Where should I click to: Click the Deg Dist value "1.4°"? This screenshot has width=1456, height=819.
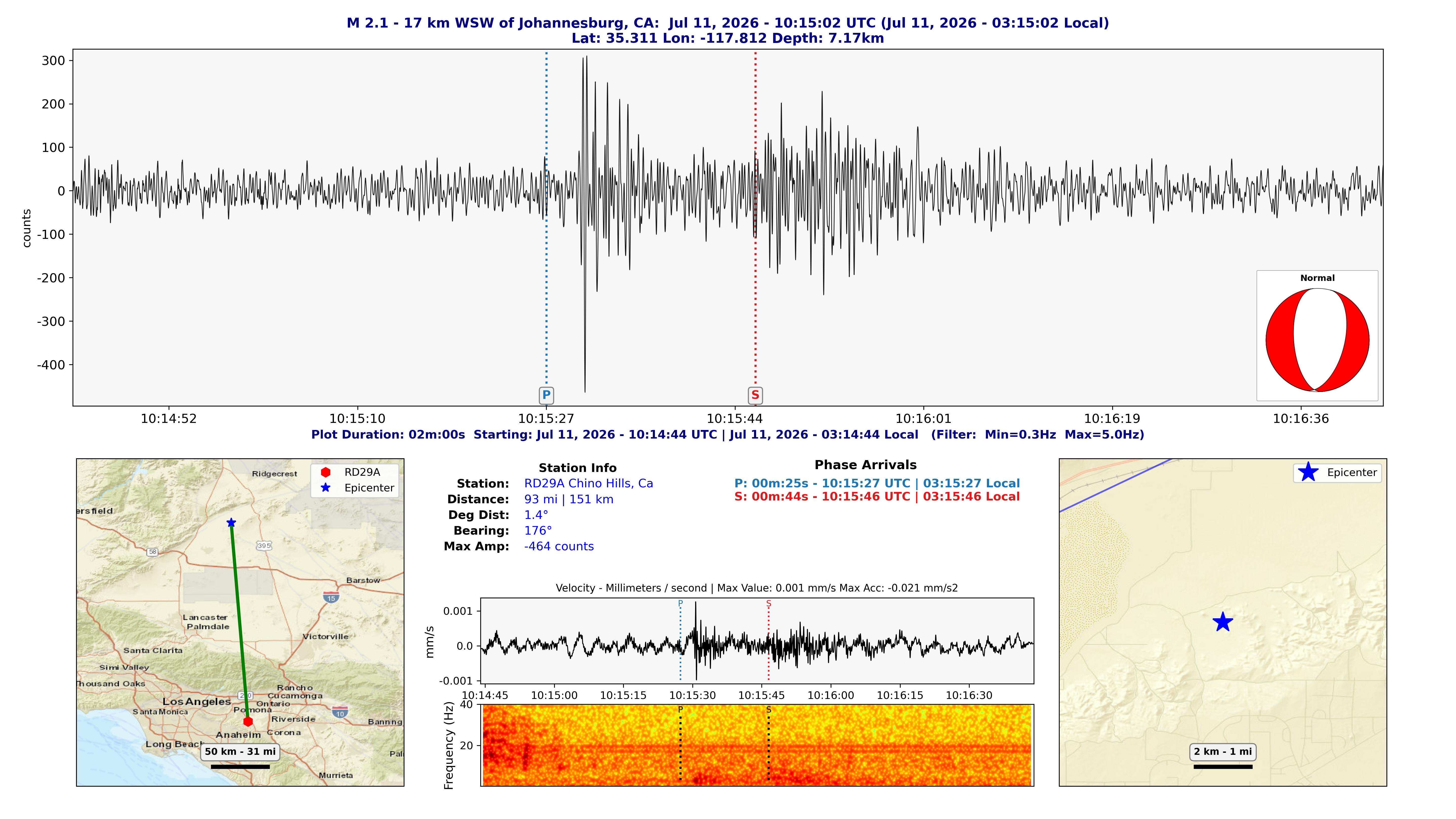pos(536,515)
